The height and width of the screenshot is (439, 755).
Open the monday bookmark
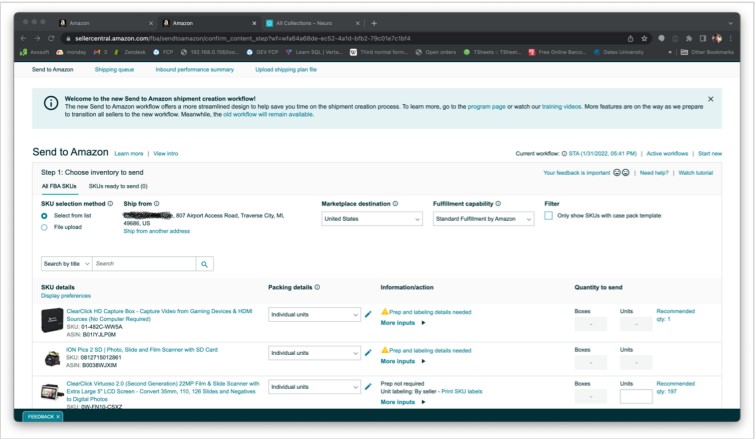pos(71,52)
